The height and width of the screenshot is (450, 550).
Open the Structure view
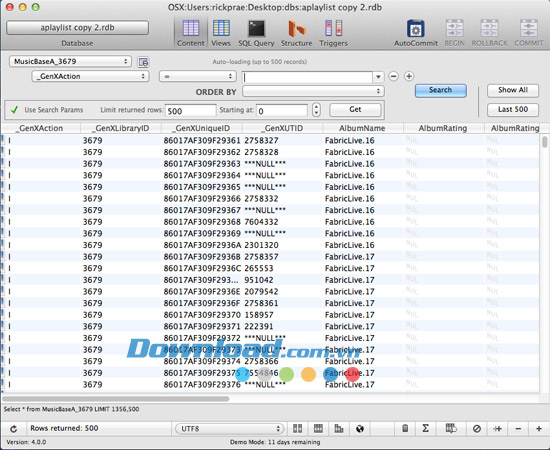click(296, 33)
